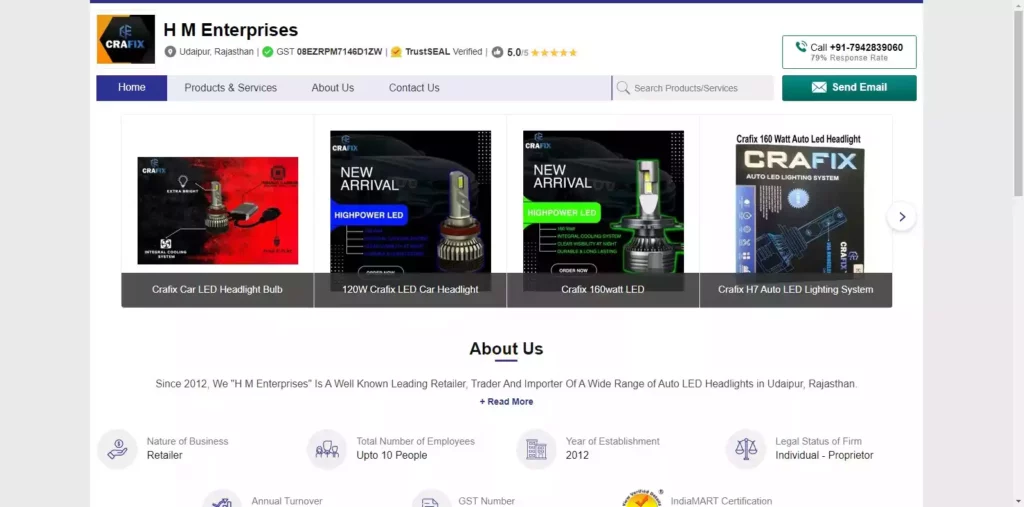Click the IndiaMART Certification badge icon
The height and width of the screenshot is (507, 1024).
click(642, 499)
